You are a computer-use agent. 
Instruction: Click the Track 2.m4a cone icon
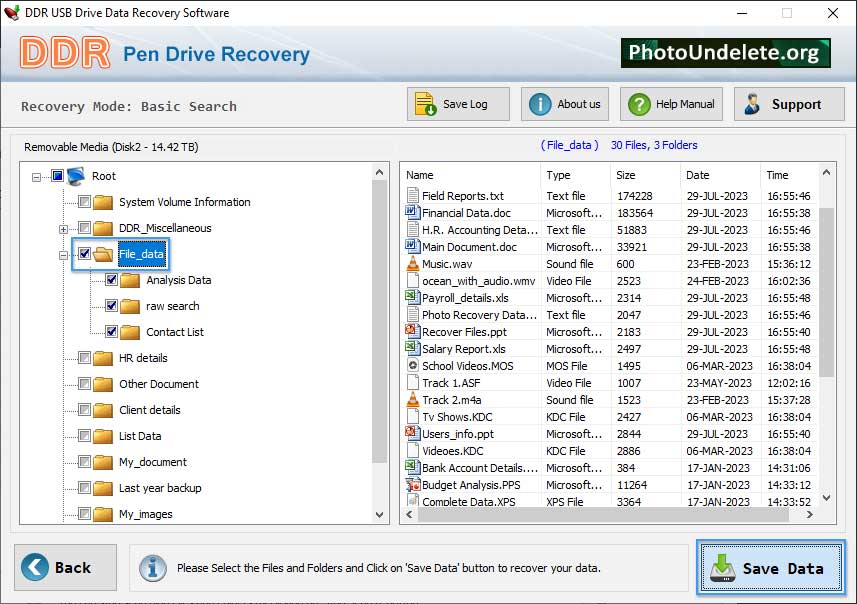[x=413, y=400]
